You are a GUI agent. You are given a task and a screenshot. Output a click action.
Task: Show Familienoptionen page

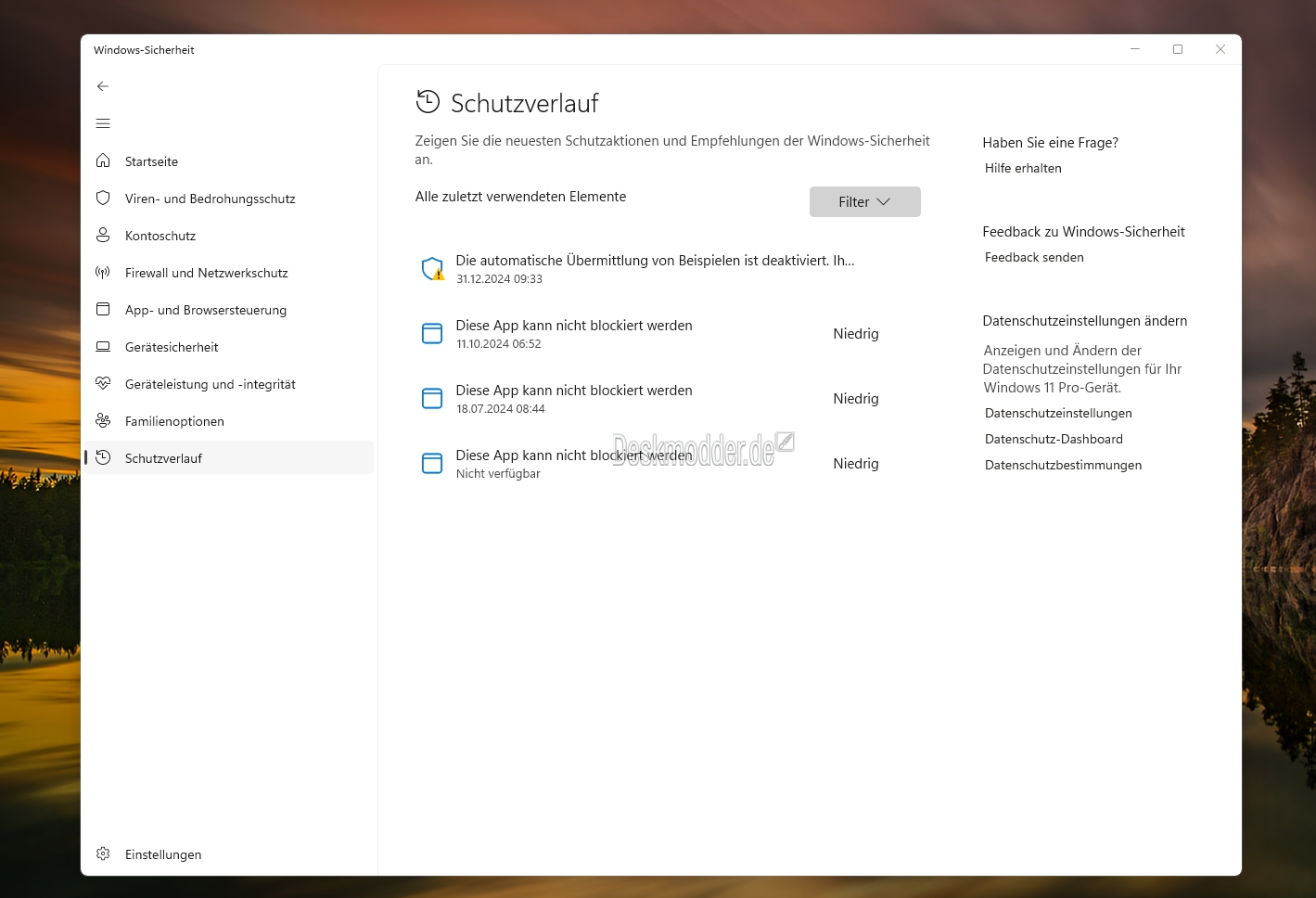229,420
